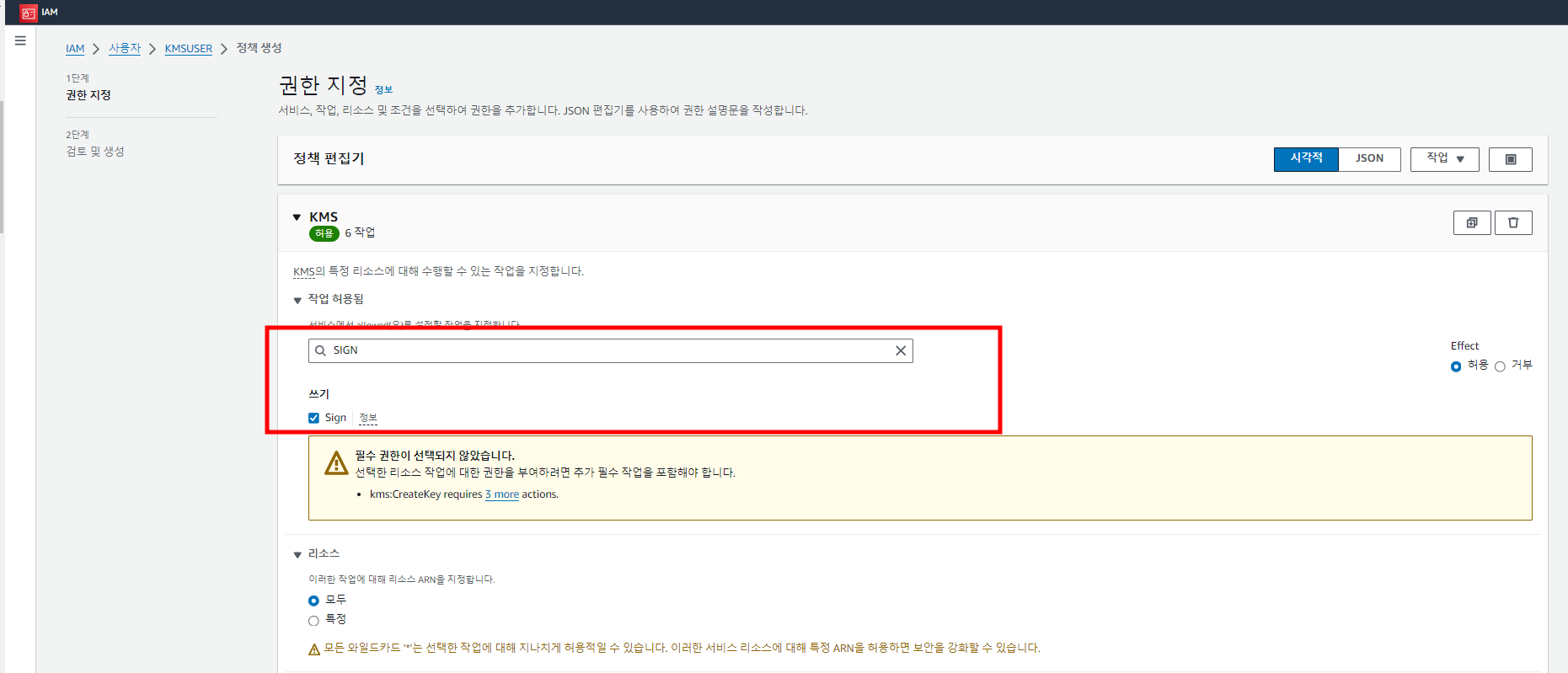The image size is (1568, 673).
Task: Click the 쓰기 access level heading
Action: [318, 393]
